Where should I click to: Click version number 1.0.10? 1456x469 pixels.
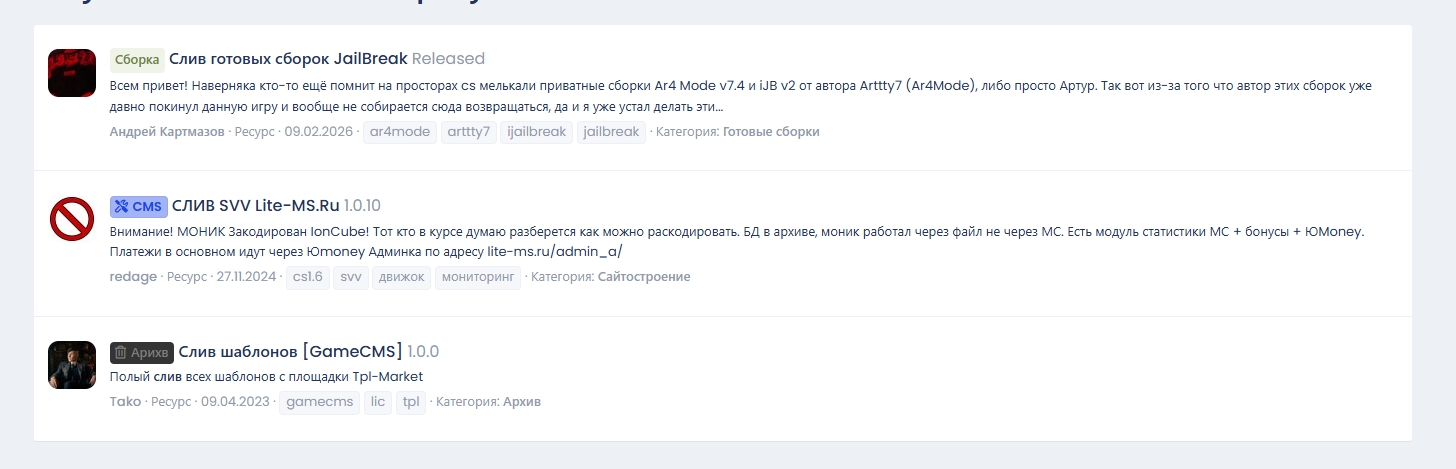(362, 206)
